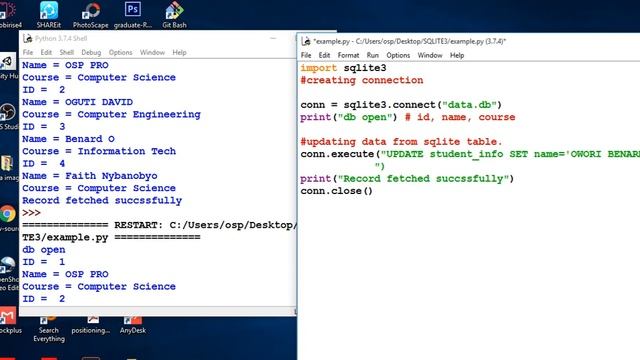Click 'conn.close()' line in editor
The height and width of the screenshot is (360, 640).
pos(336,191)
